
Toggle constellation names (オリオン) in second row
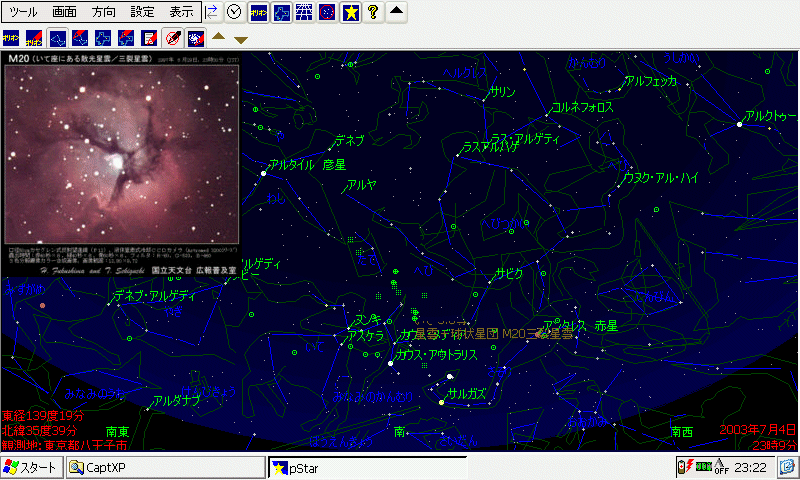(12, 38)
